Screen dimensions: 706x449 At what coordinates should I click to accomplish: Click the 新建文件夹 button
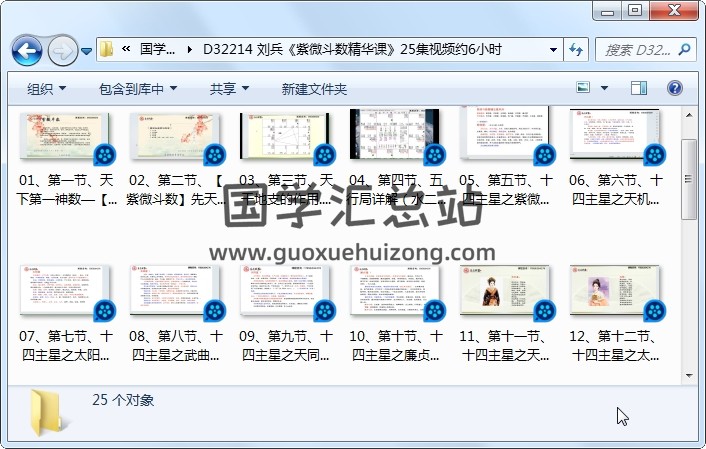pos(314,89)
